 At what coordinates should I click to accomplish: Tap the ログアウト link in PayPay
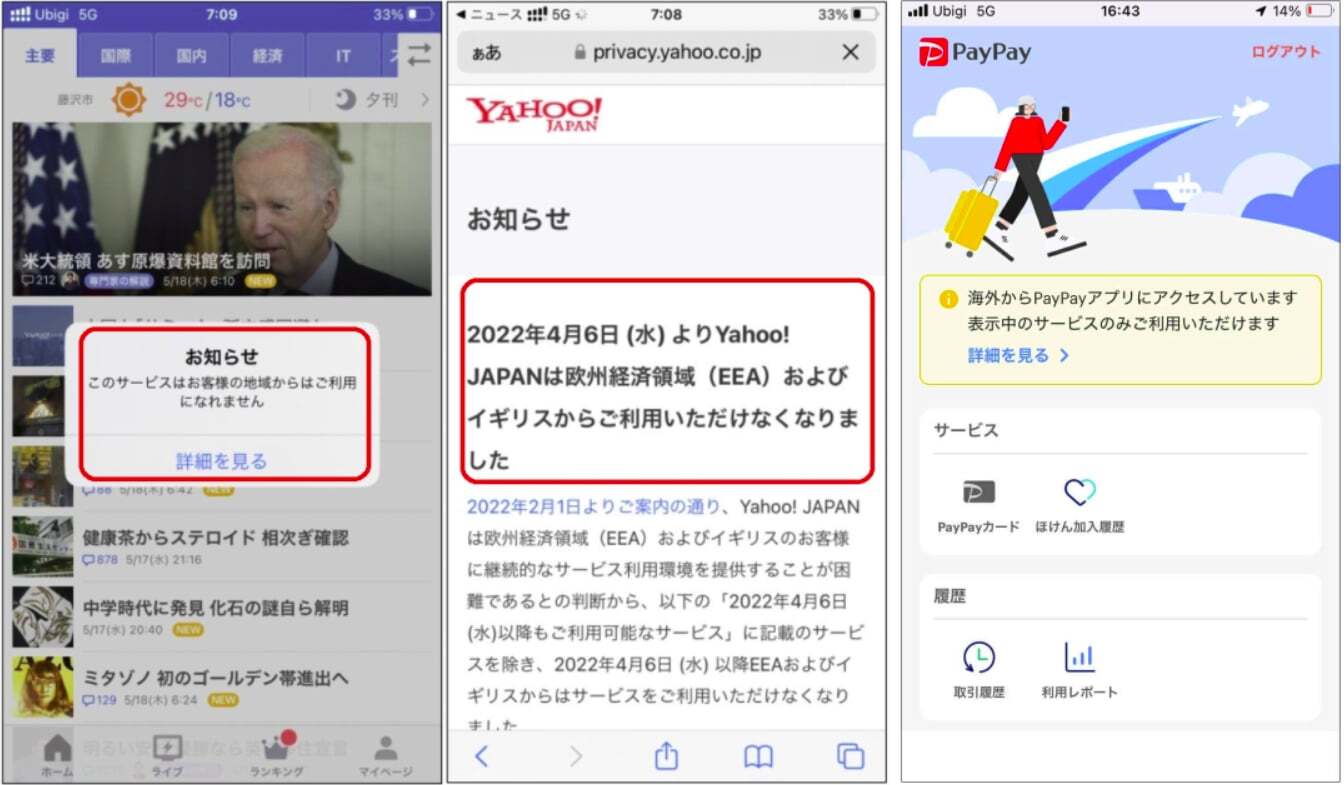click(1286, 52)
